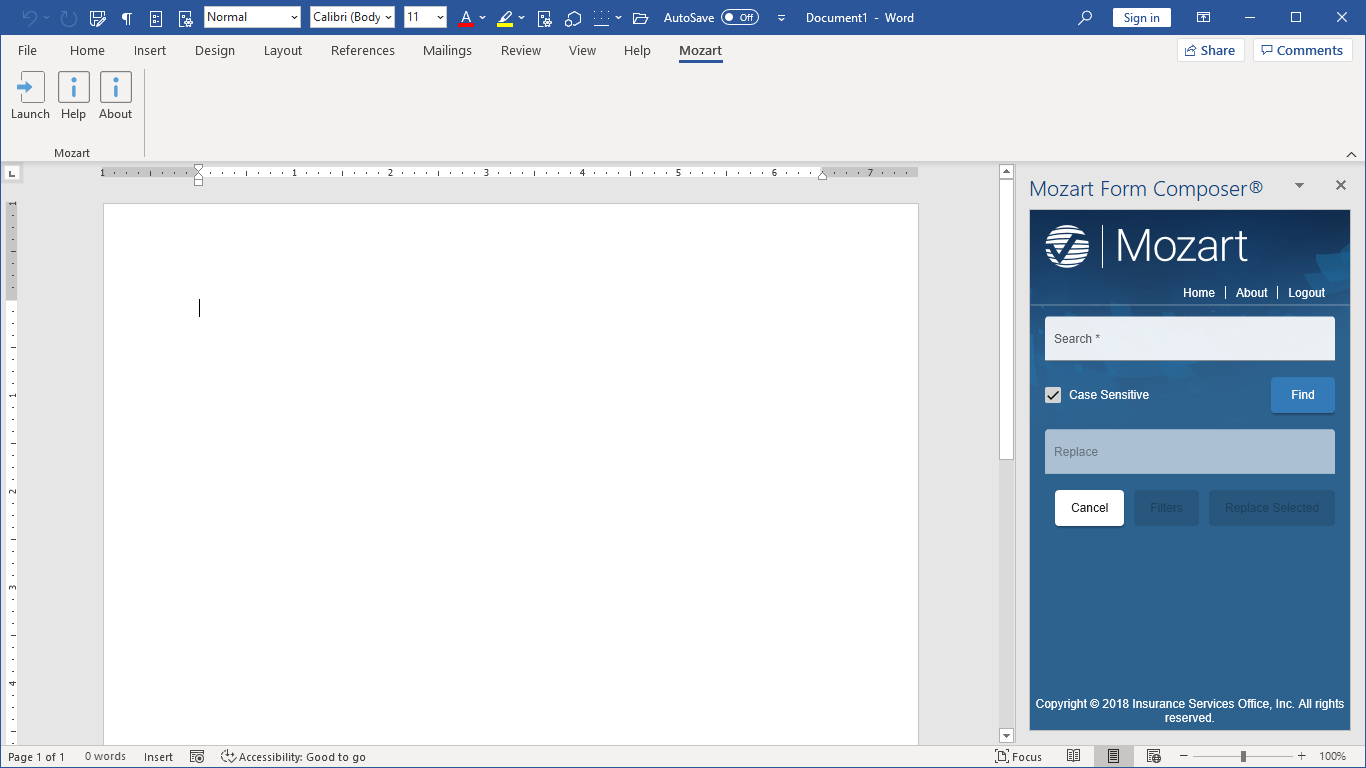Click zoom in plus icon
This screenshot has width=1366, height=768.
1301,756
